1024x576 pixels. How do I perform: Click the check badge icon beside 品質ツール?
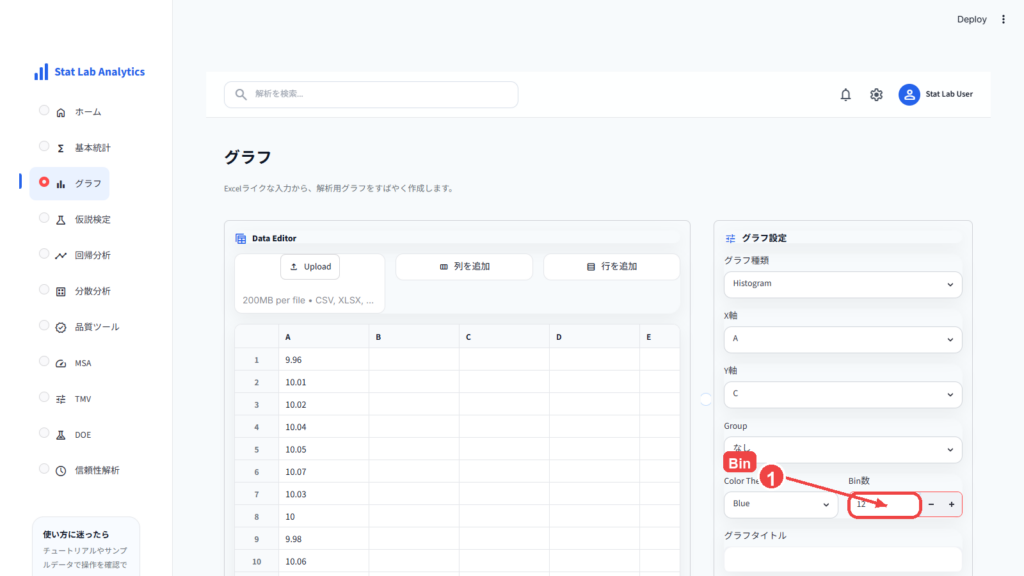[x=61, y=327]
